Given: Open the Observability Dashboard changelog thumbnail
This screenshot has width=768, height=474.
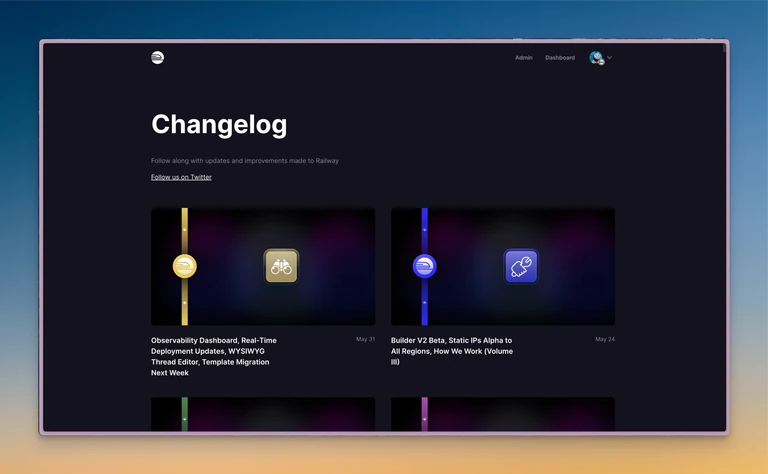Looking at the screenshot, I should tap(263, 266).
